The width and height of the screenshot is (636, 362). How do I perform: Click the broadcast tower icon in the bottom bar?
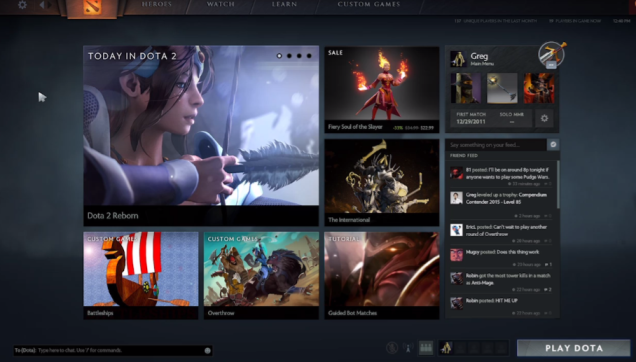[408, 348]
